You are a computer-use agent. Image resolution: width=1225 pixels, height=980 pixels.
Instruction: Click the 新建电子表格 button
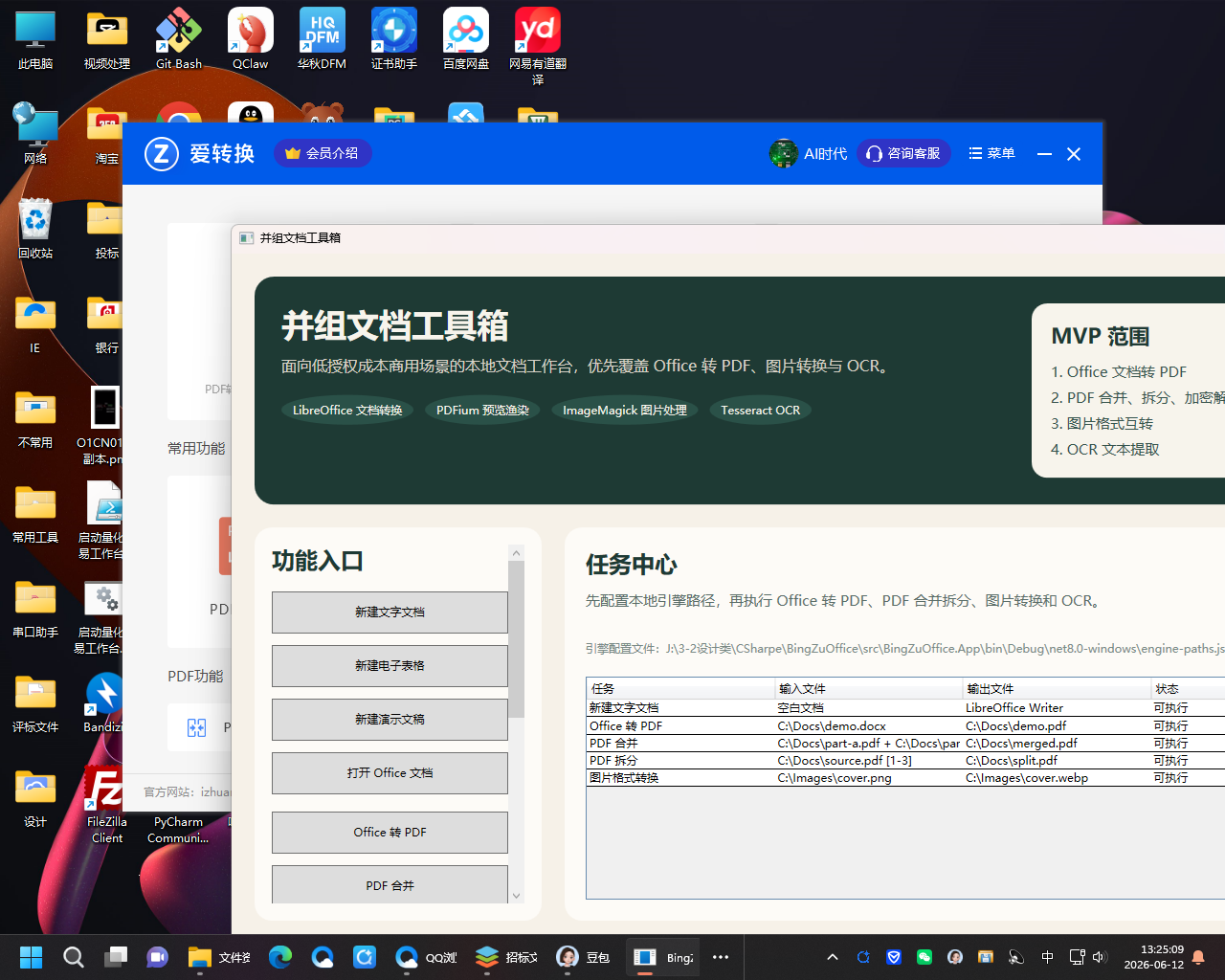tap(390, 666)
